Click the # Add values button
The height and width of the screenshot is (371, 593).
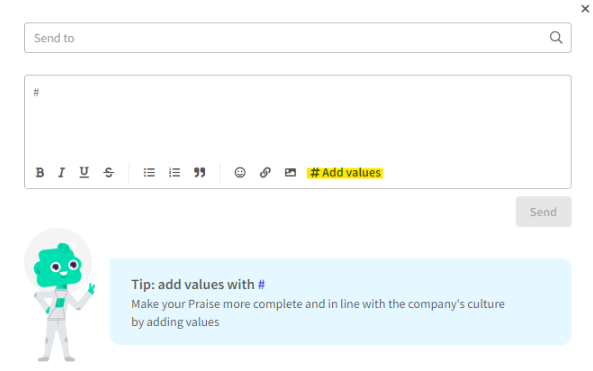click(x=345, y=173)
